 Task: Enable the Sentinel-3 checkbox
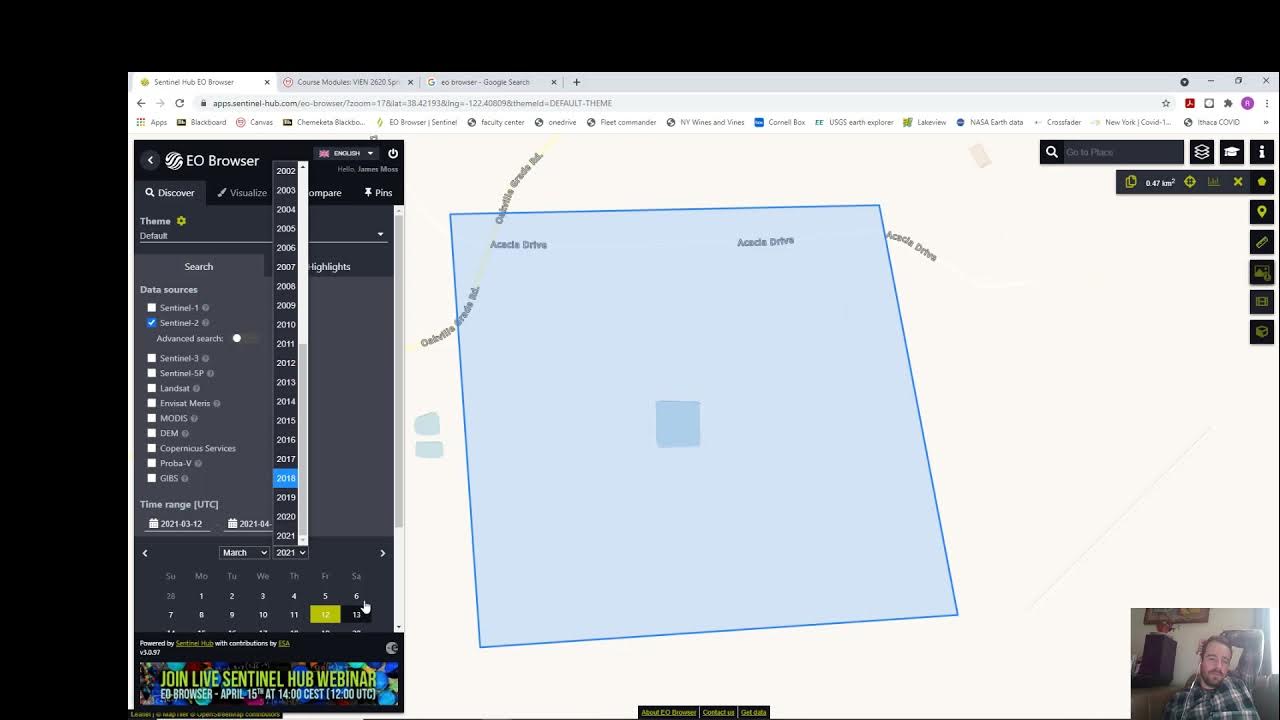coord(152,358)
